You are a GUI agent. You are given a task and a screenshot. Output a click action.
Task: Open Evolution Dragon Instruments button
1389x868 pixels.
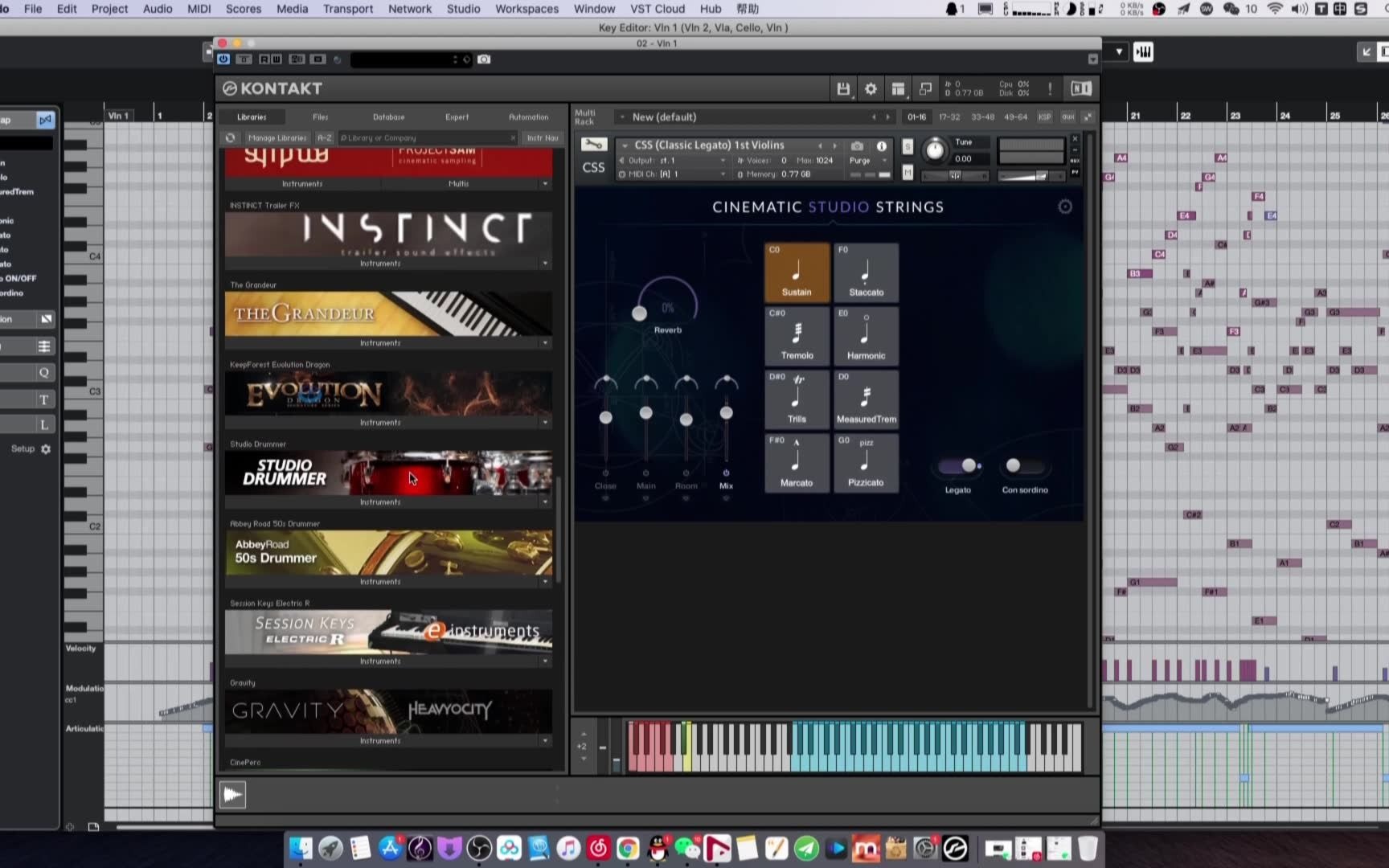380,423
